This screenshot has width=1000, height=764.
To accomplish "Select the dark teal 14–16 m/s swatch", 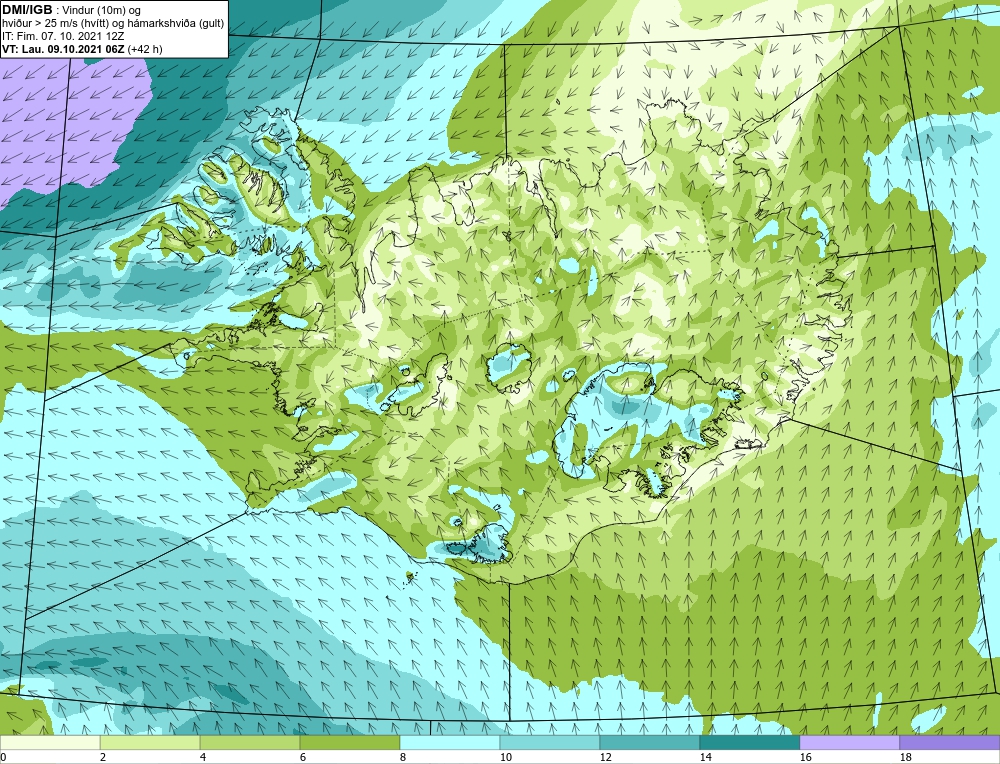I will point(750,742).
